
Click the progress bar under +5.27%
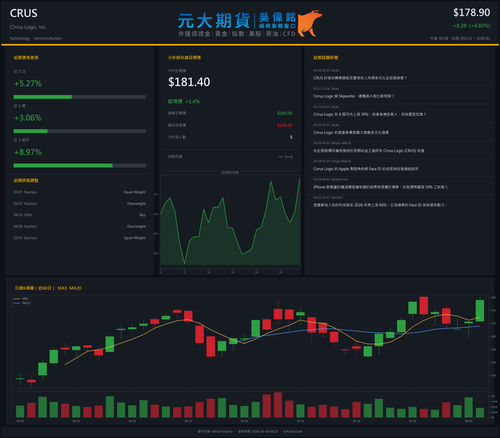[x=80, y=97]
